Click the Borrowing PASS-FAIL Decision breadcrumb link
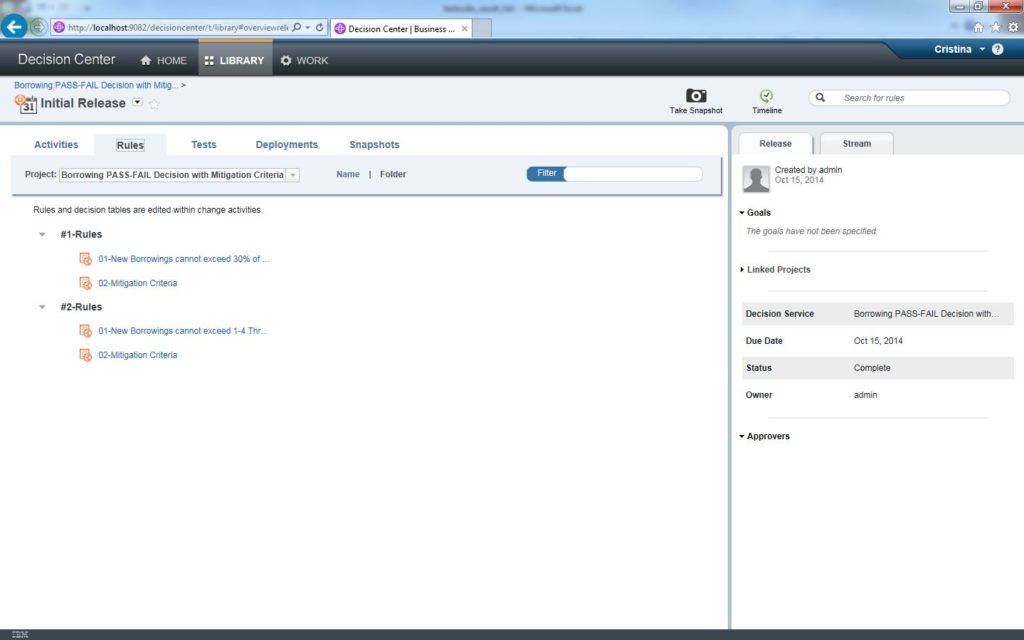 click(96, 86)
